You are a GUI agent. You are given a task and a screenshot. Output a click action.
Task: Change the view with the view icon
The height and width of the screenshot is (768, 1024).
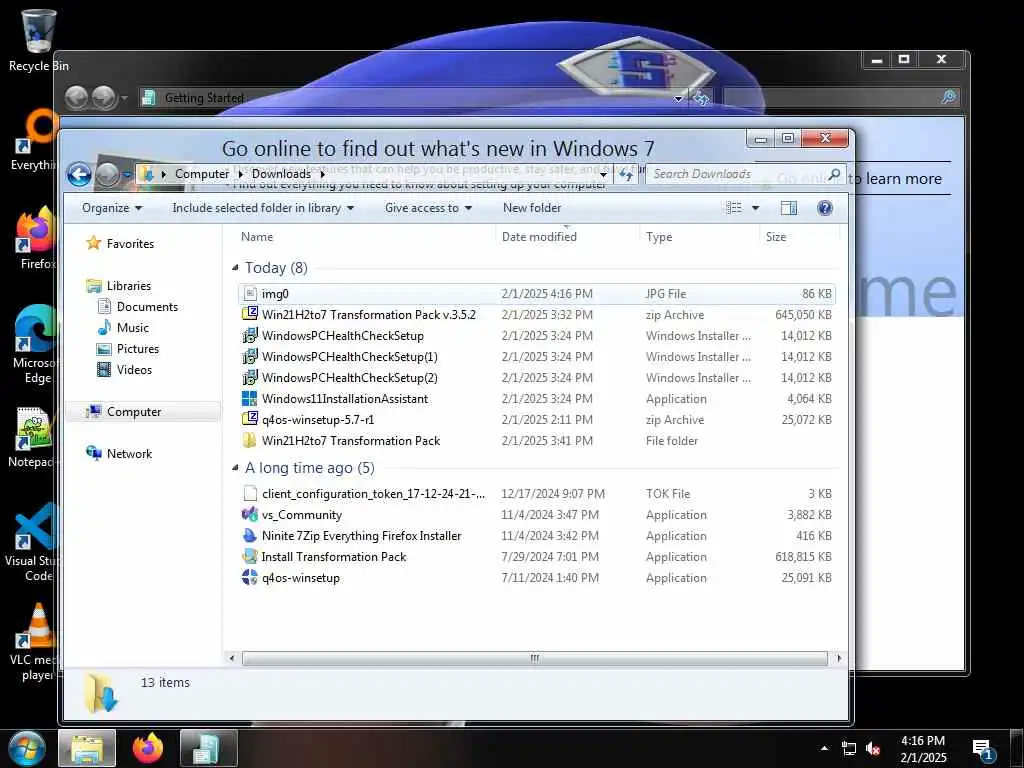click(x=734, y=208)
